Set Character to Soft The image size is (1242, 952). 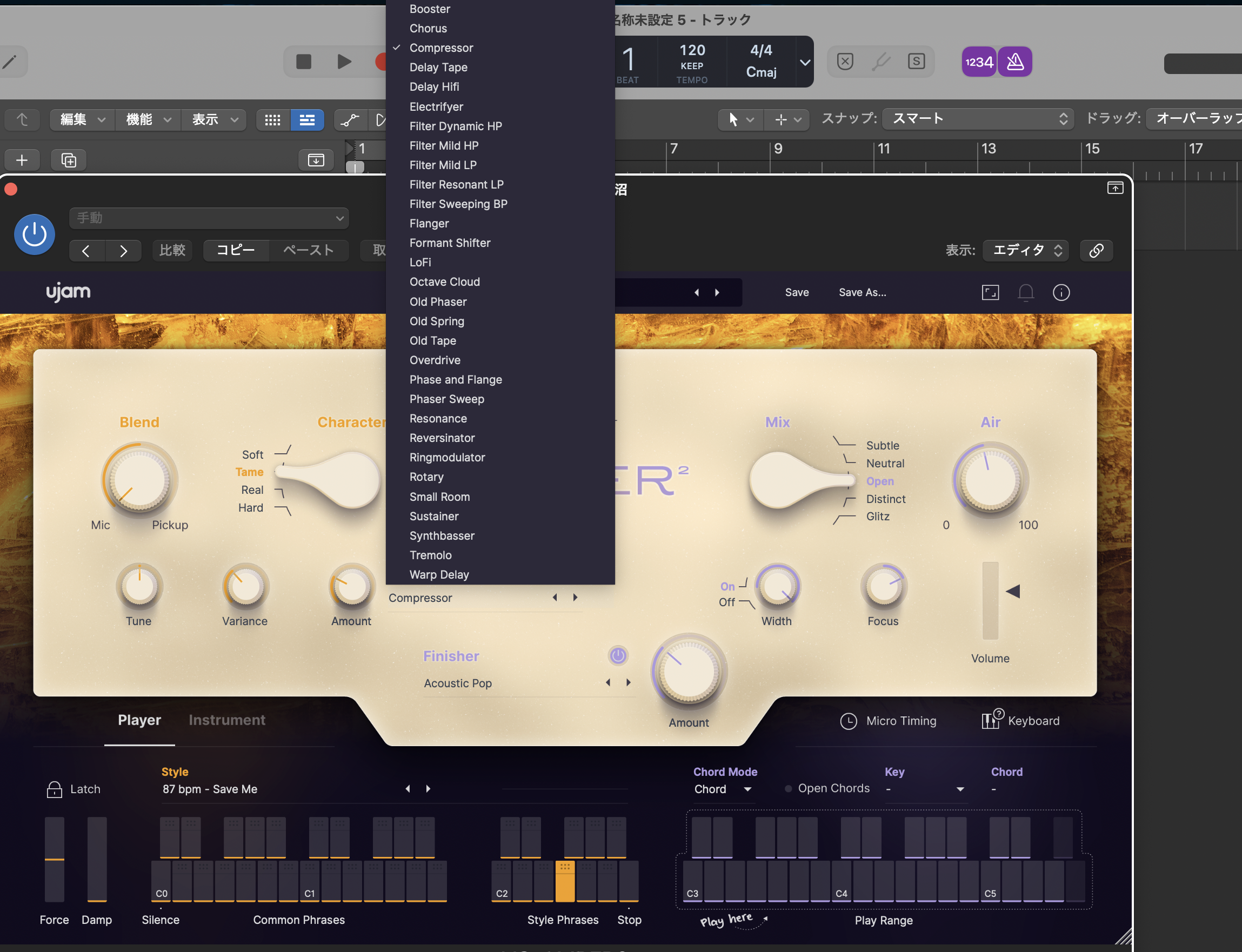click(x=253, y=454)
